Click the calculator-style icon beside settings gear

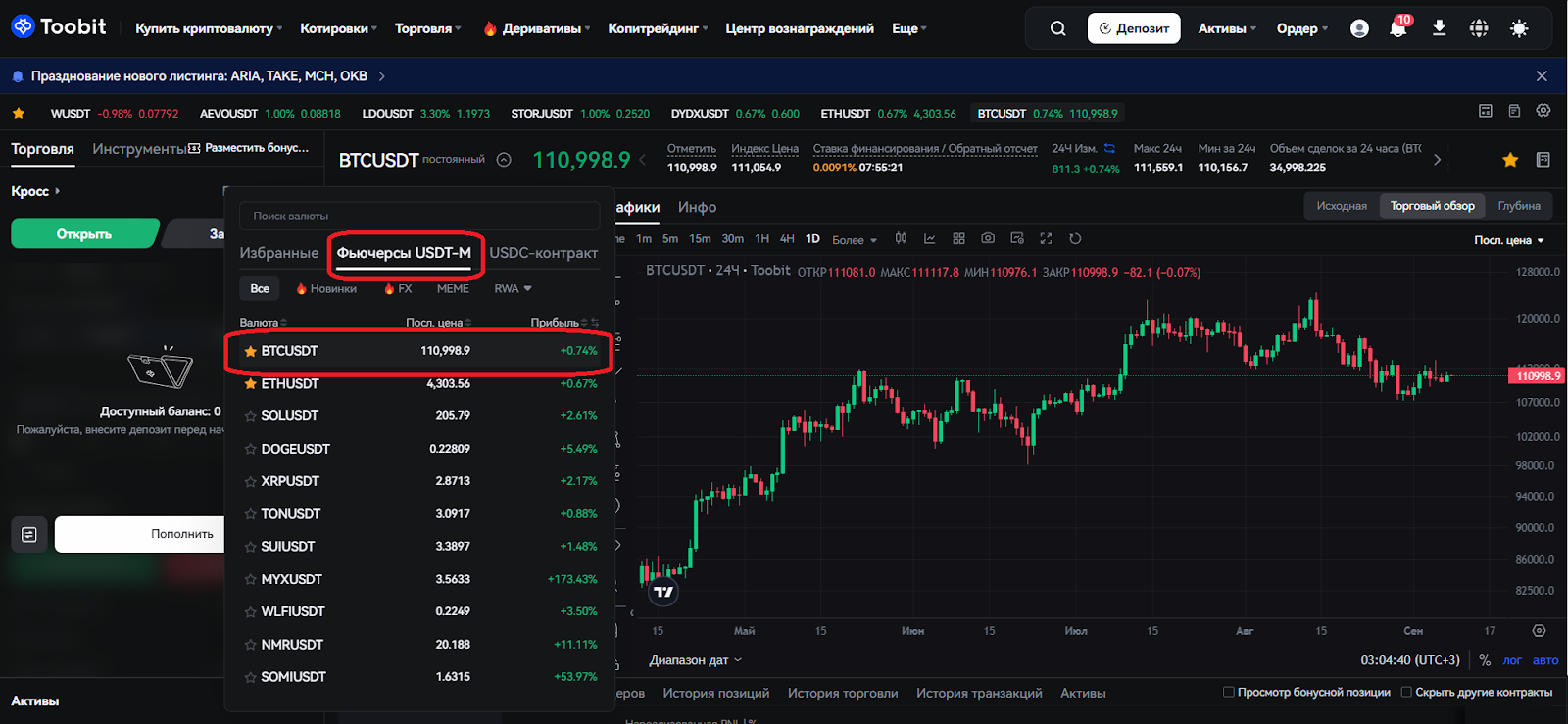coord(1514,112)
